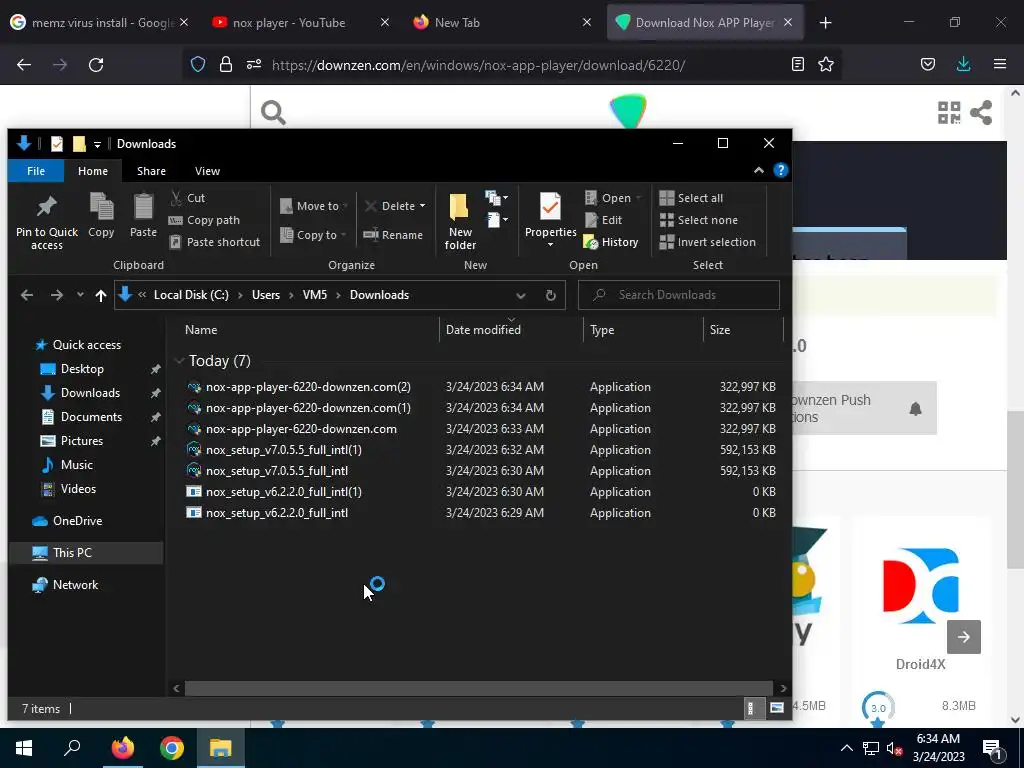Sort files by Size column header
Image resolution: width=1024 pixels, height=768 pixels.
tap(742, 330)
